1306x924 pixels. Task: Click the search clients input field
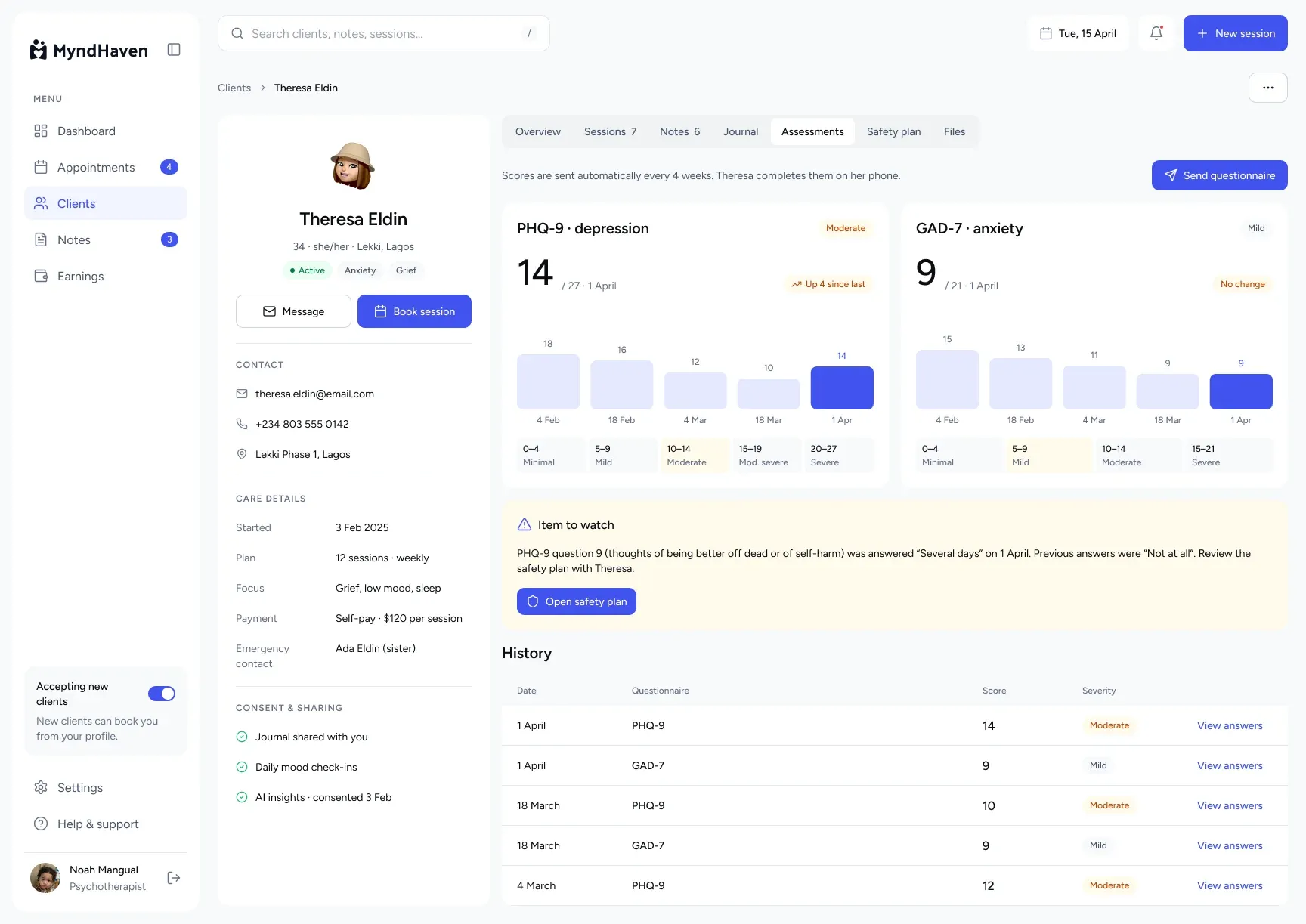(384, 33)
